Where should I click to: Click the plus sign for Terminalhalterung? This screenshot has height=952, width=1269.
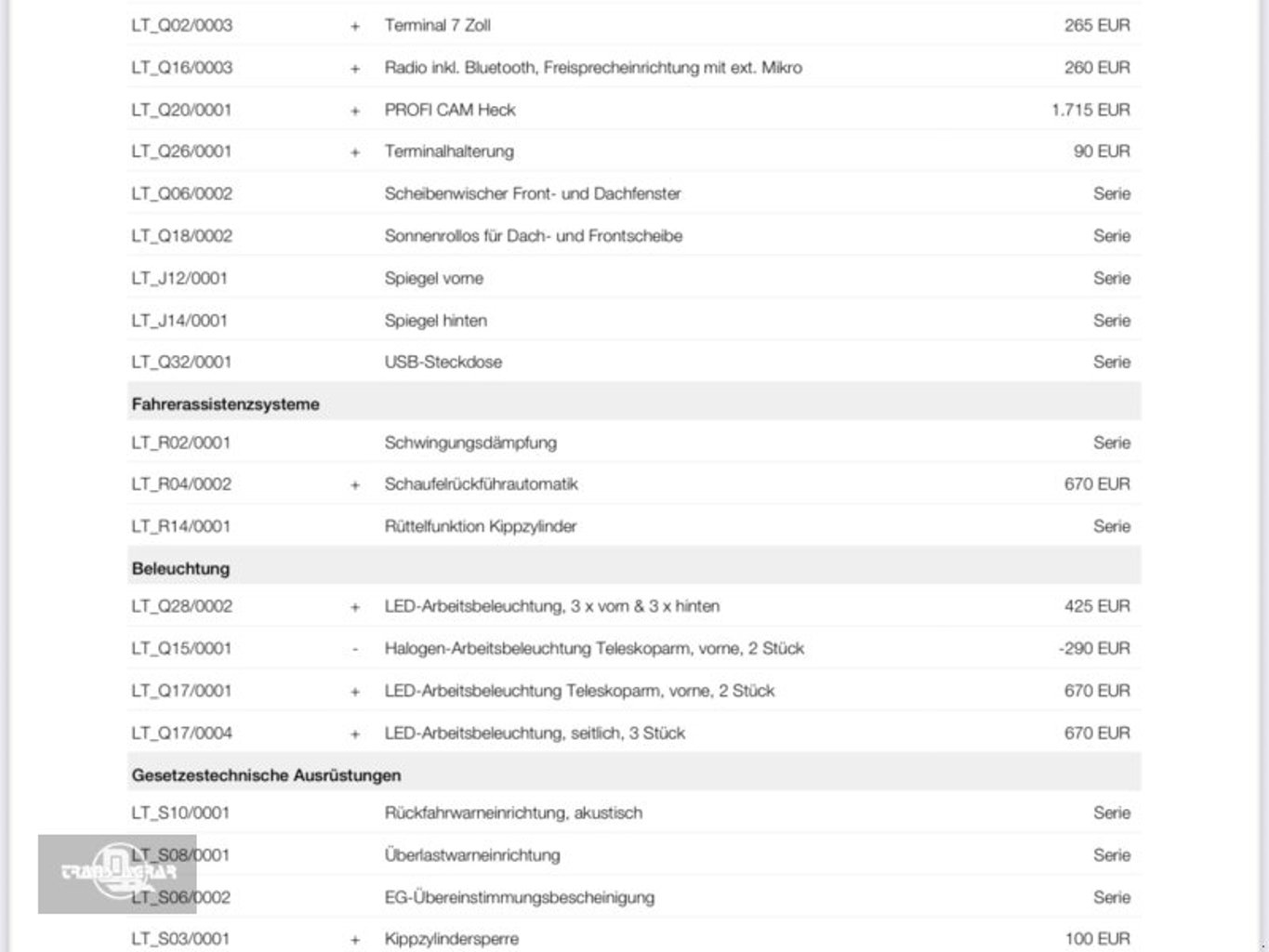(x=355, y=152)
